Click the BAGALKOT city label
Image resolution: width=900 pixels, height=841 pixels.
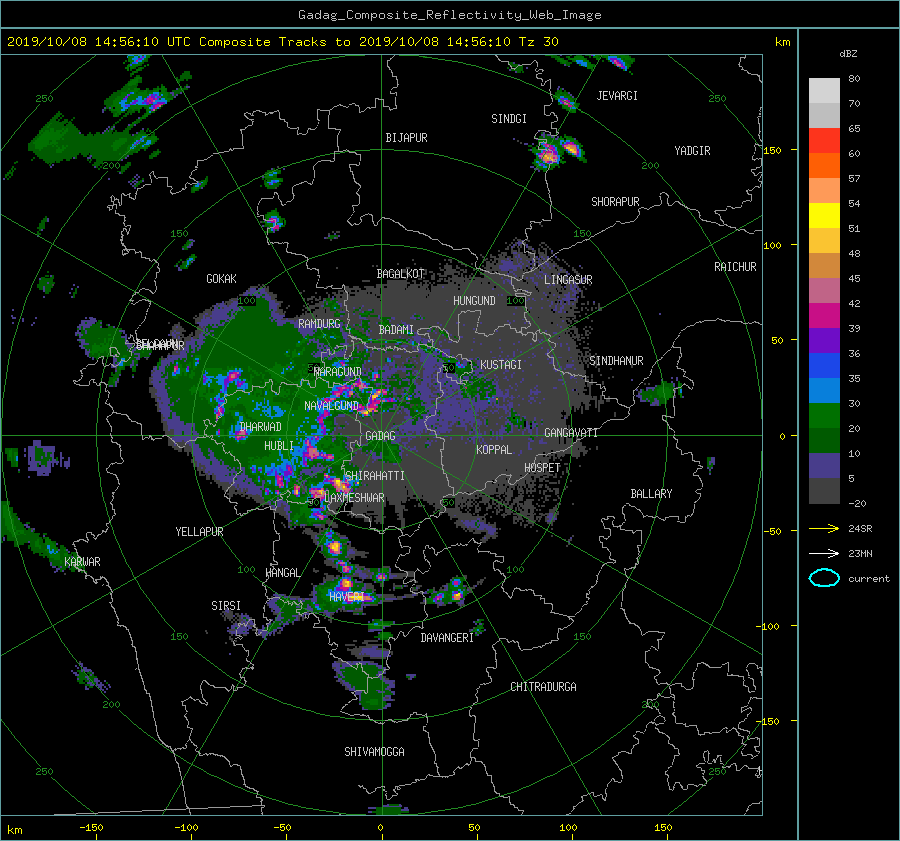pos(401,274)
